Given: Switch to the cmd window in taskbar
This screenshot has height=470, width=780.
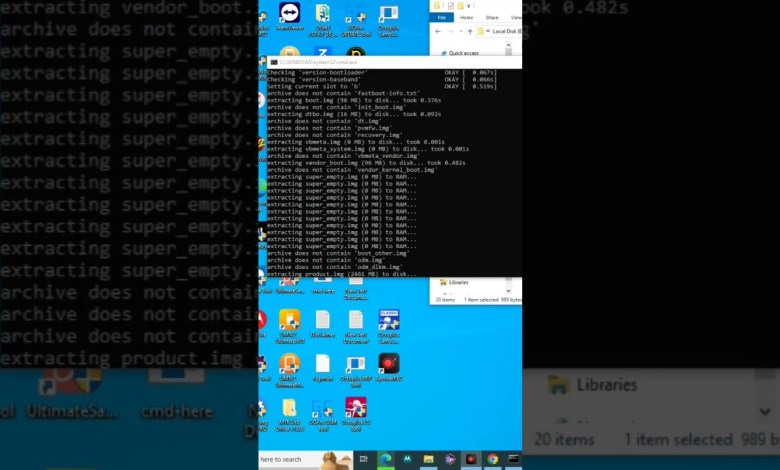Looking at the screenshot, I should pos(513,459).
